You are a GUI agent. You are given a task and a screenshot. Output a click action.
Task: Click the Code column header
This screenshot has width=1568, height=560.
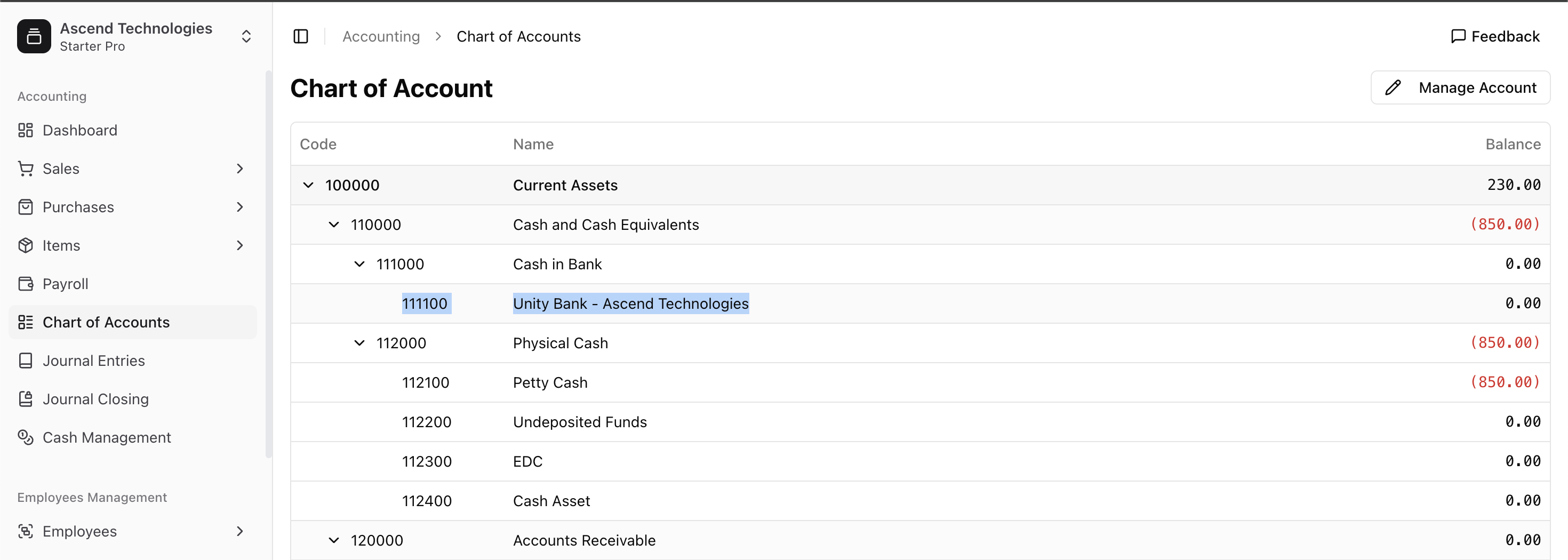pos(318,144)
